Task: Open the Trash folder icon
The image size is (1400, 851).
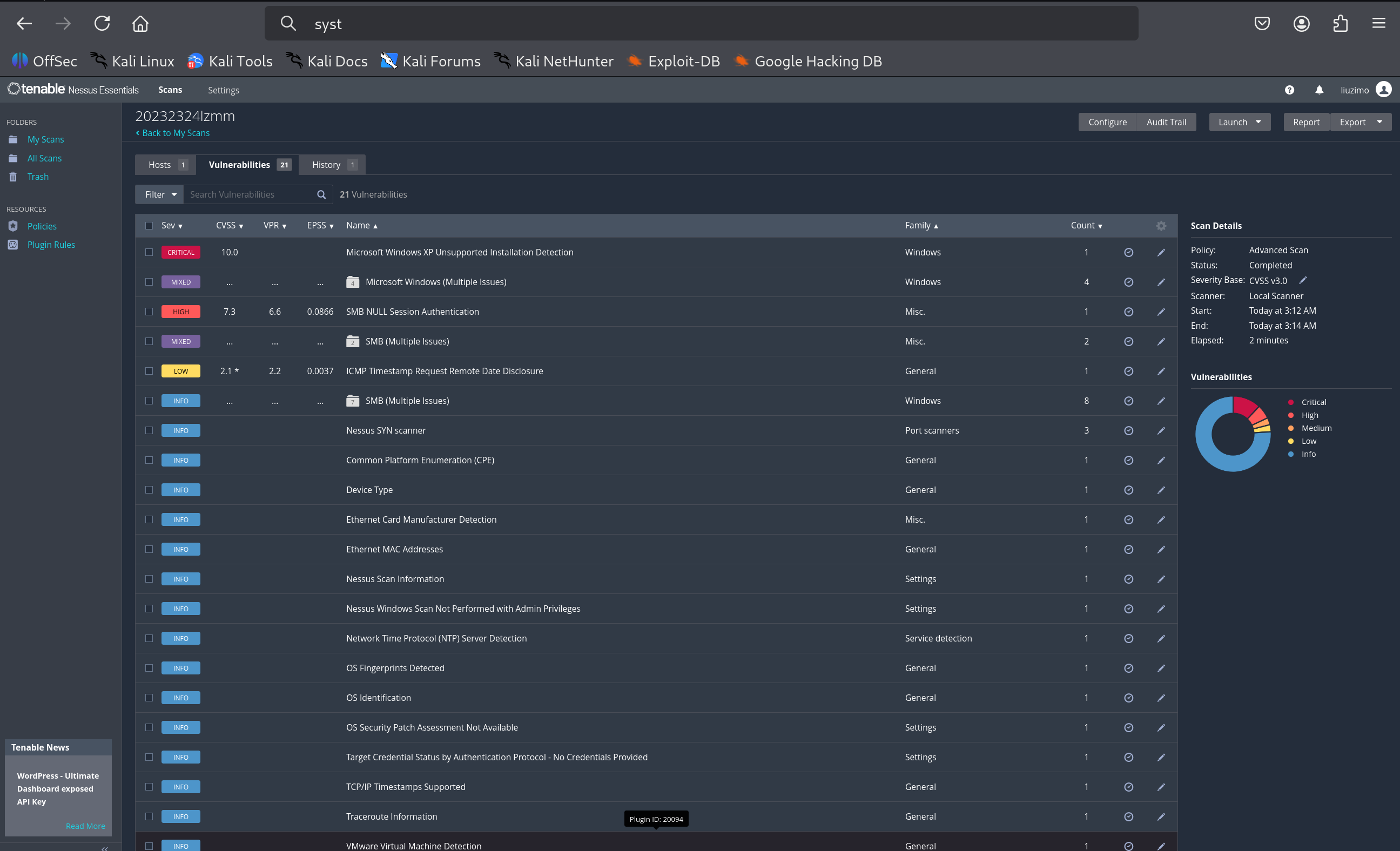Action: [x=13, y=177]
